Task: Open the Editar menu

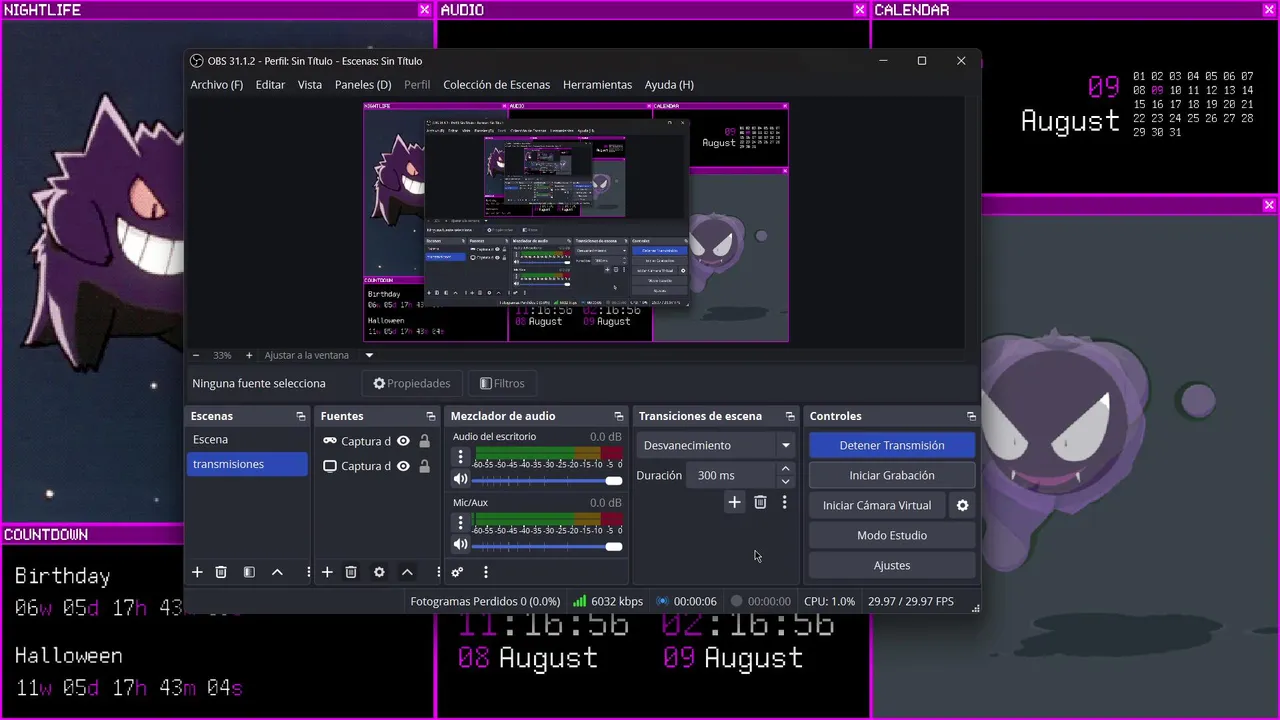Action: pyautogui.click(x=270, y=85)
